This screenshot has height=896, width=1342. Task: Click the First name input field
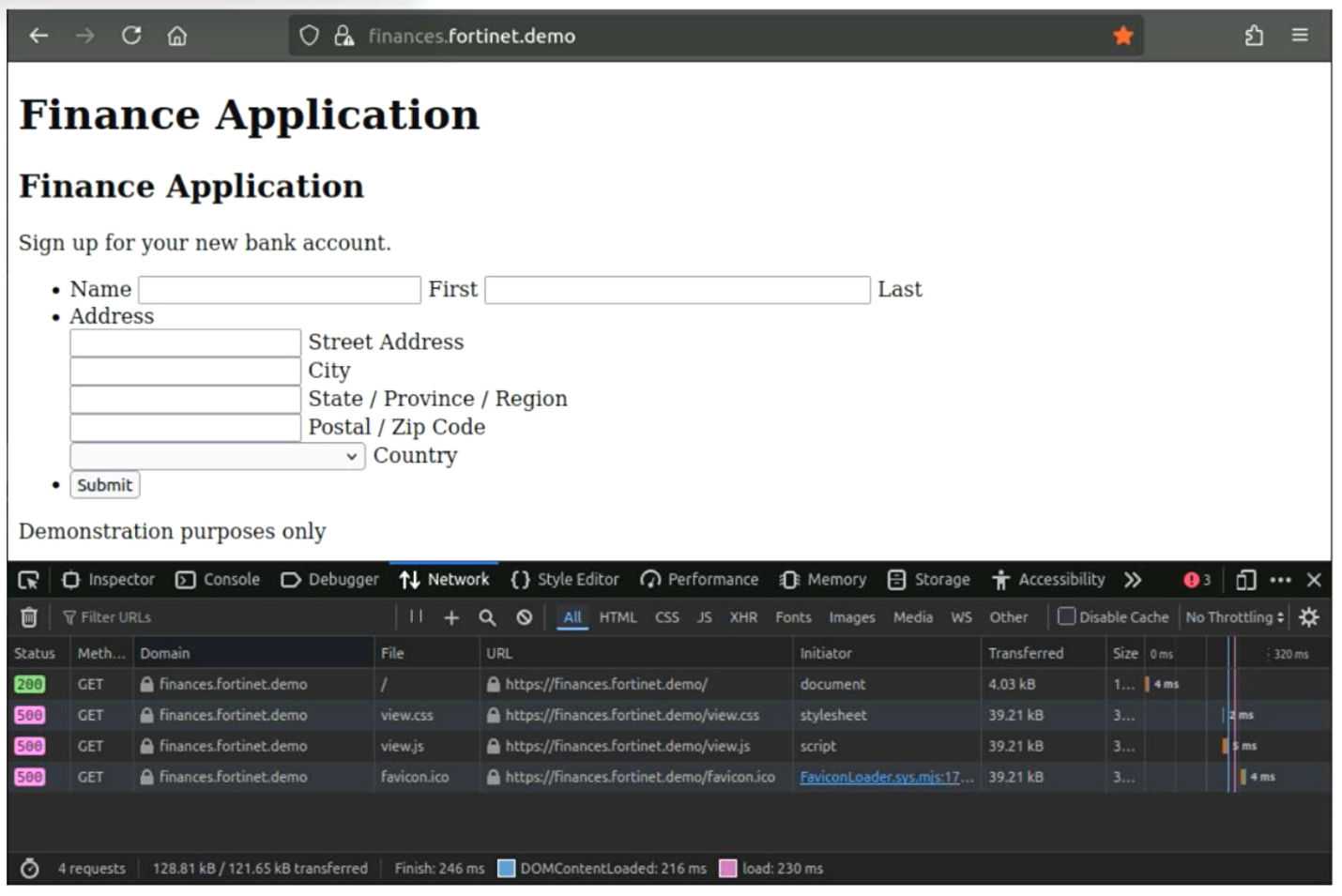280,290
